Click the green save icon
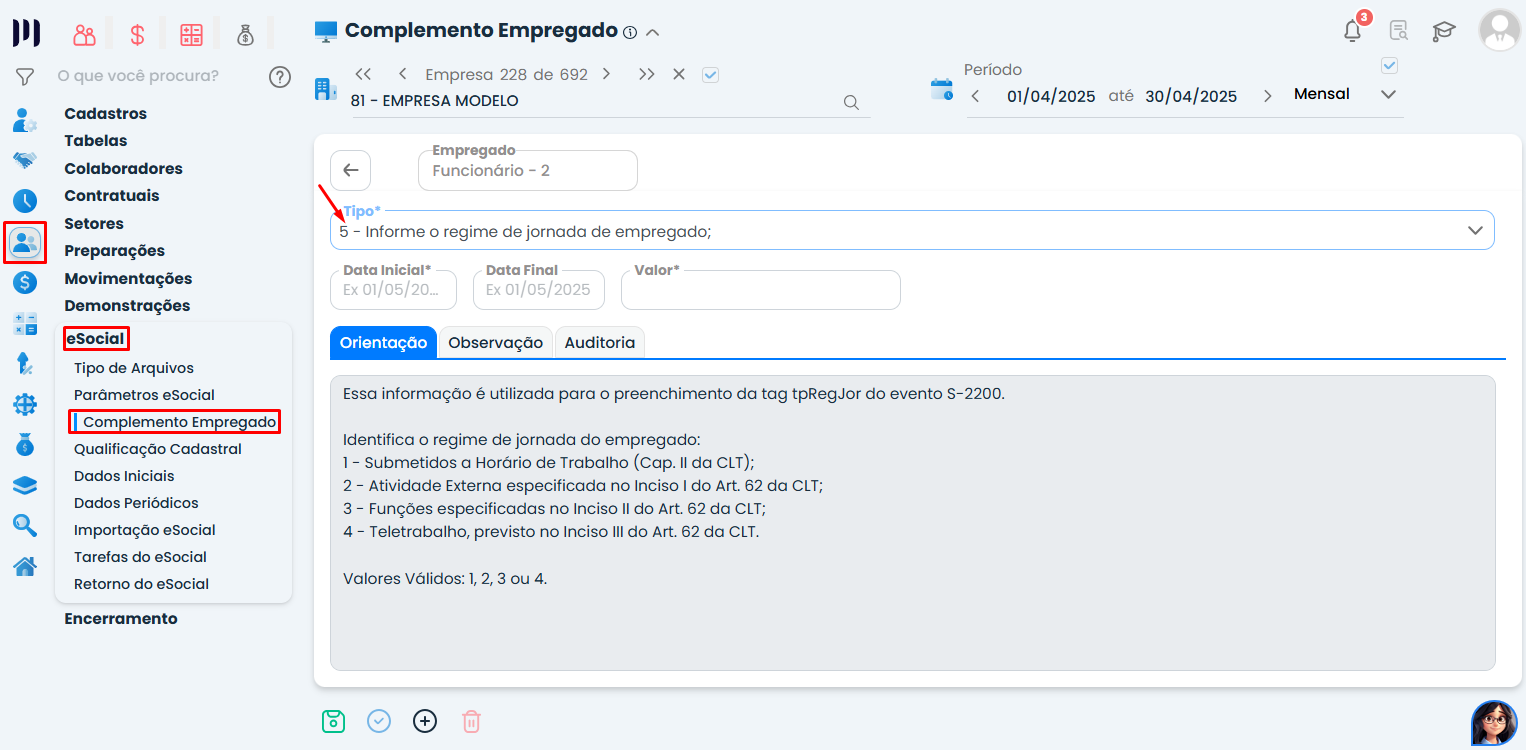Image resolution: width=1526 pixels, height=750 pixels. pyautogui.click(x=333, y=721)
